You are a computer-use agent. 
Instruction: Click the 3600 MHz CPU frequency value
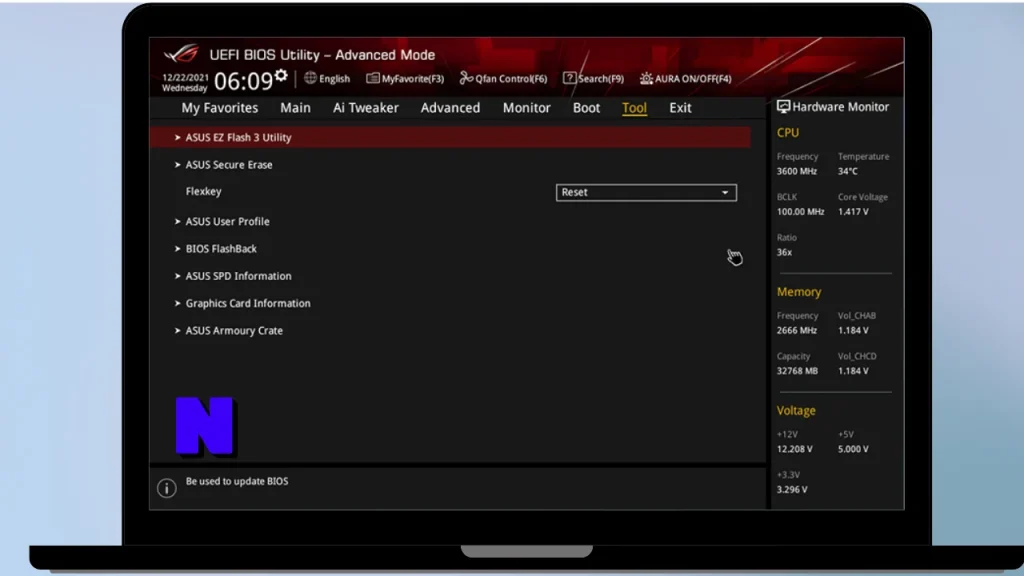(797, 171)
